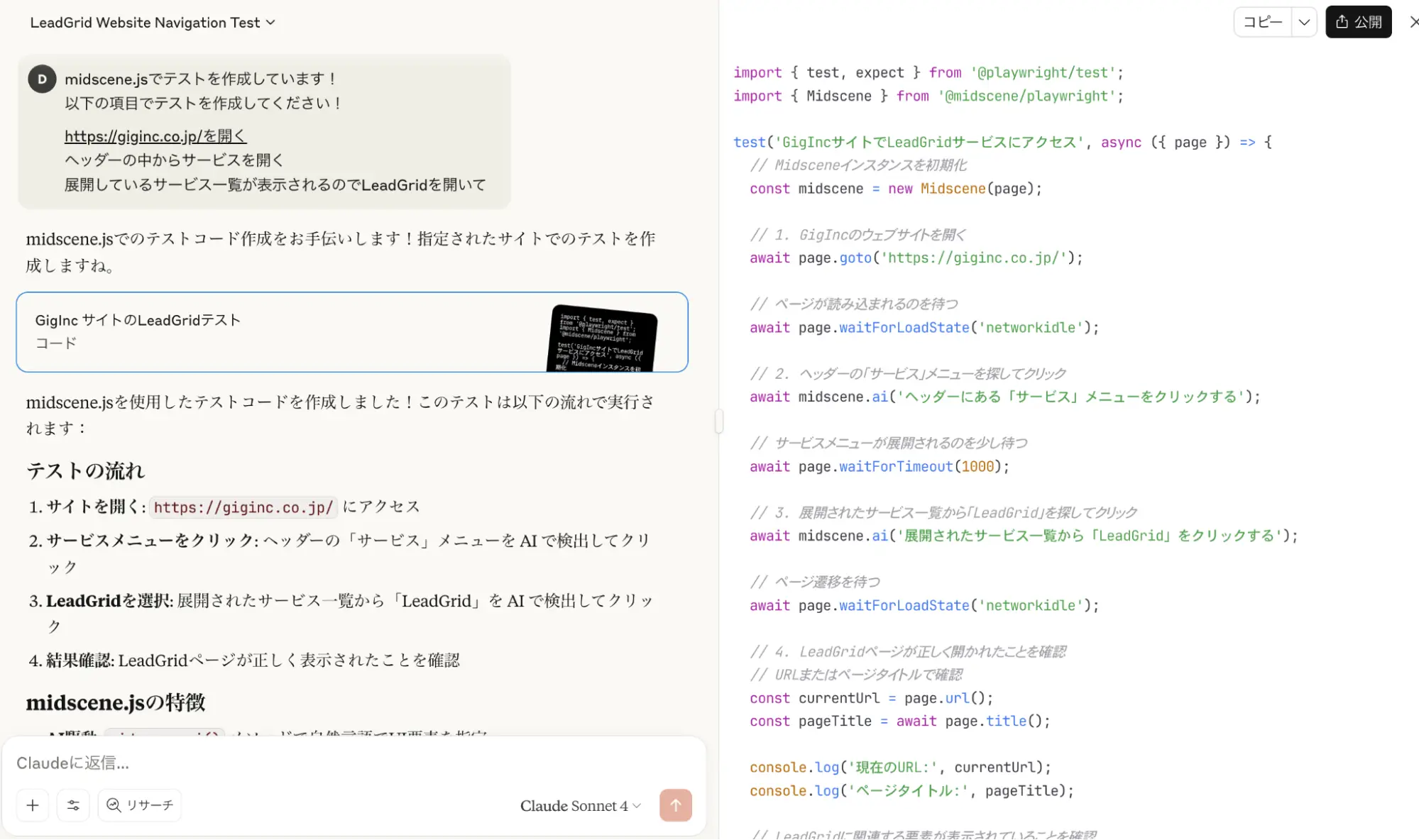Click the test('GigIncサイトで...') declaration line
This screenshot has width=1419, height=840.
(1003, 142)
